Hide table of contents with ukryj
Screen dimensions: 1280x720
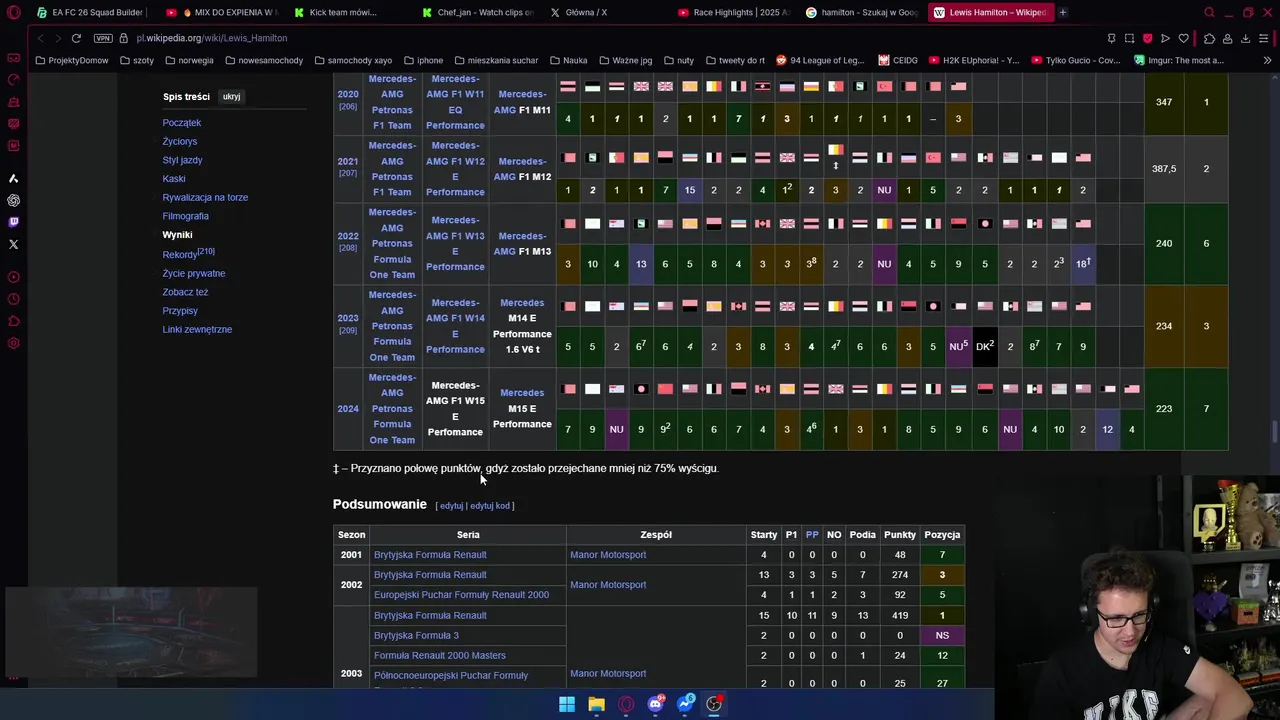click(x=231, y=97)
